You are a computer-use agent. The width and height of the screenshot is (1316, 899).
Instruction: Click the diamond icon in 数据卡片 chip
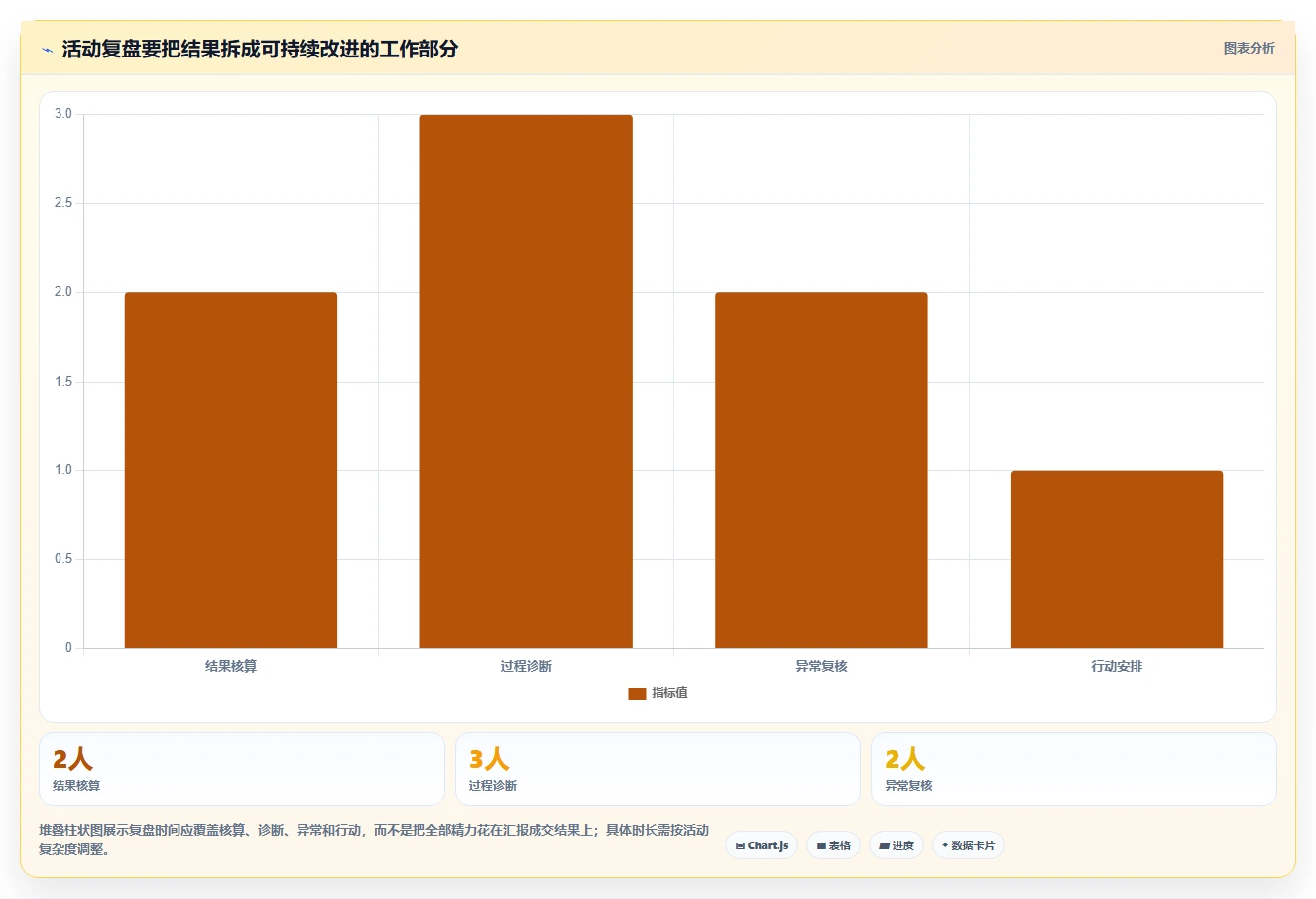click(945, 845)
